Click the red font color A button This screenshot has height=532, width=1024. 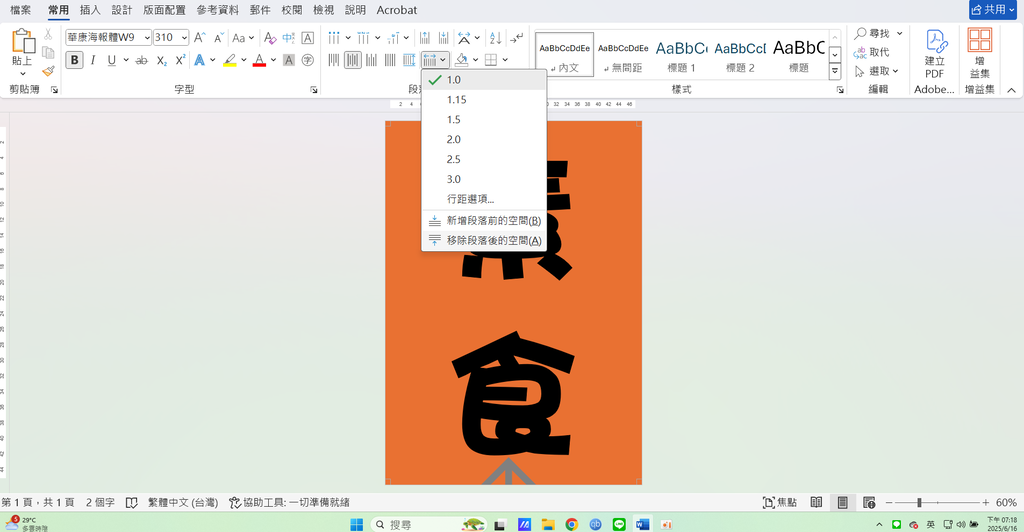pyautogui.click(x=259, y=60)
